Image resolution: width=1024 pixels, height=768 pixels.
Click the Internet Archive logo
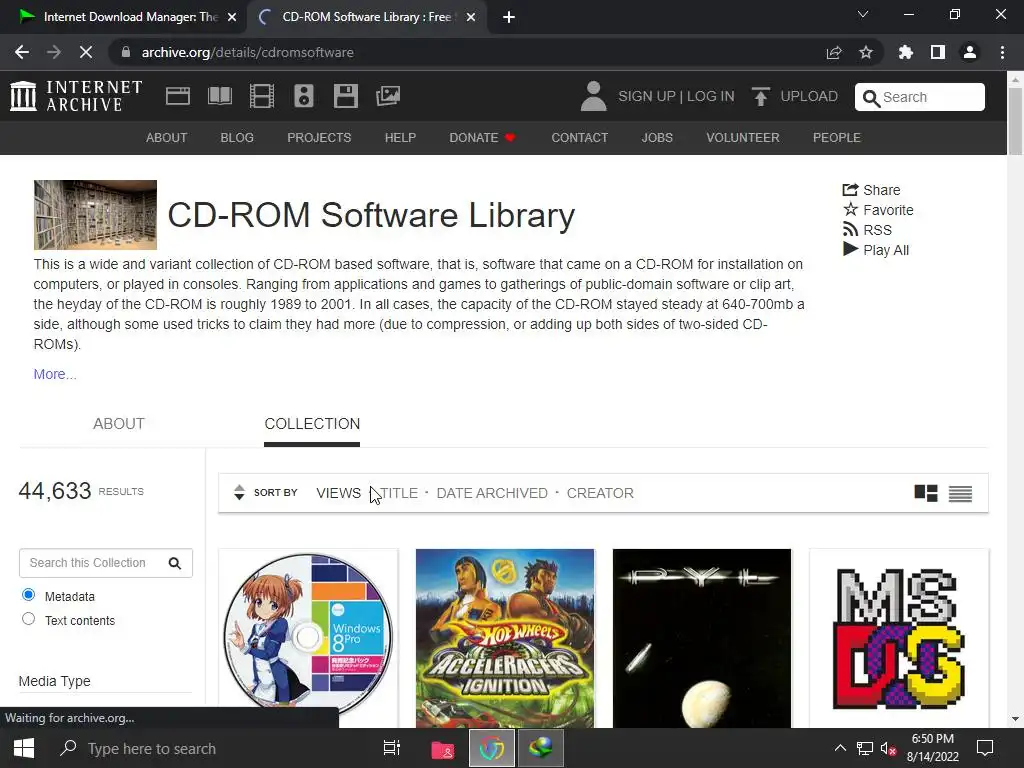[76, 96]
